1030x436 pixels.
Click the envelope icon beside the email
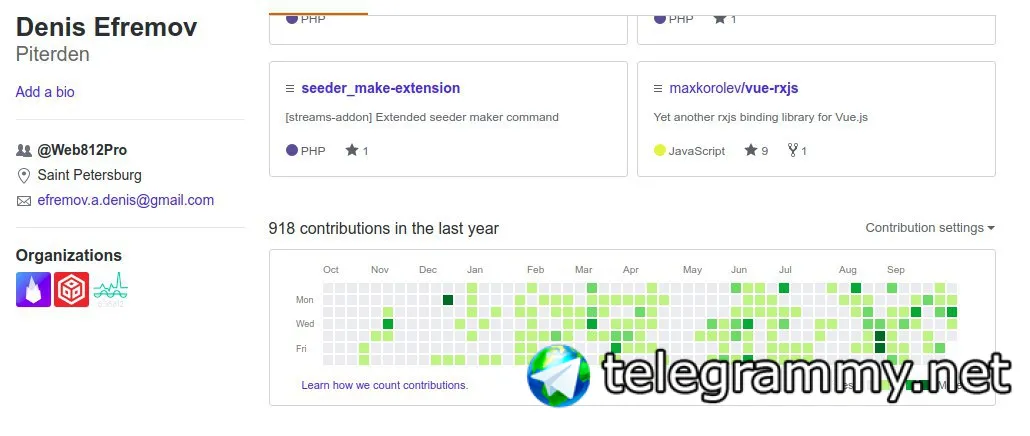pyautogui.click(x=24, y=201)
